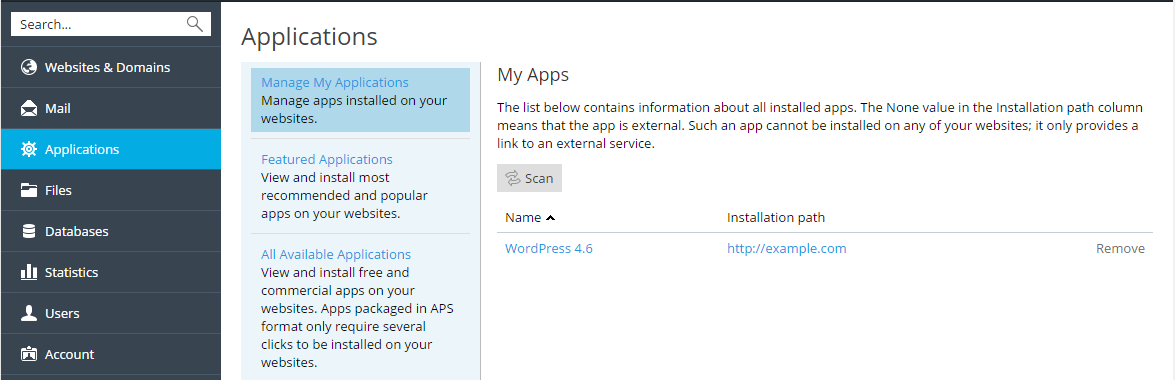The width and height of the screenshot is (1175, 380).
Task: Open the All Available Applications section
Action: [x=336, y=254]
